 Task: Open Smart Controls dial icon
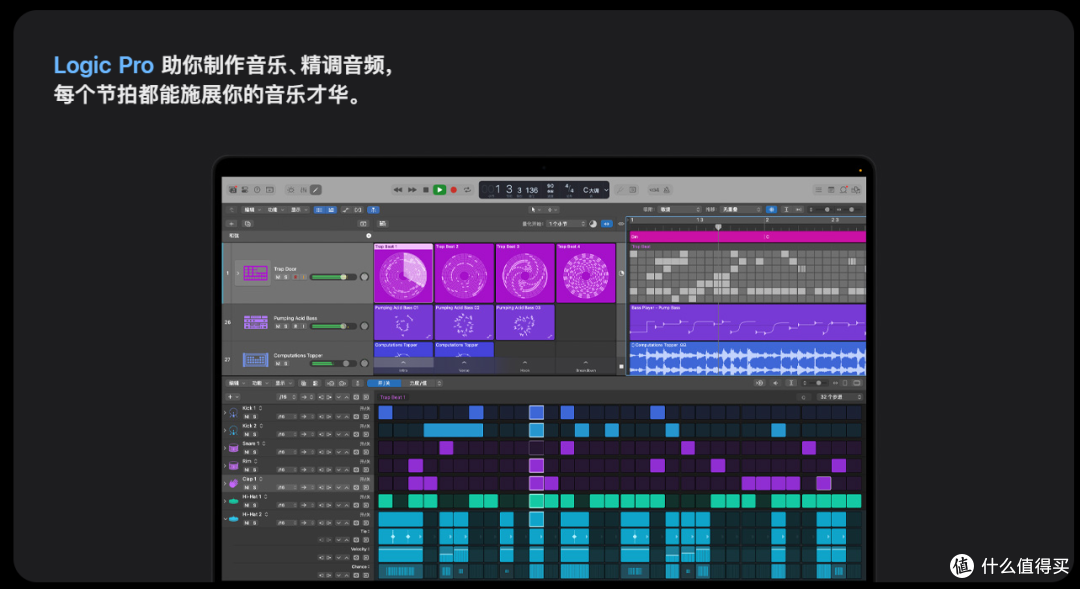click(291, 190)
